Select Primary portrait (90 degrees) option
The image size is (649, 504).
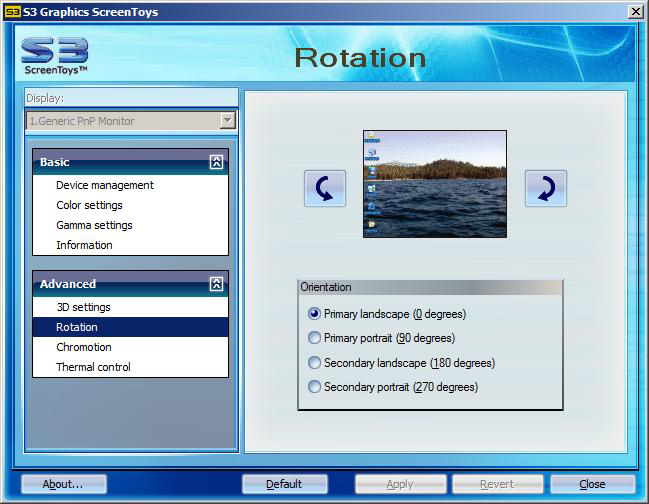click(x=315, y=338)
